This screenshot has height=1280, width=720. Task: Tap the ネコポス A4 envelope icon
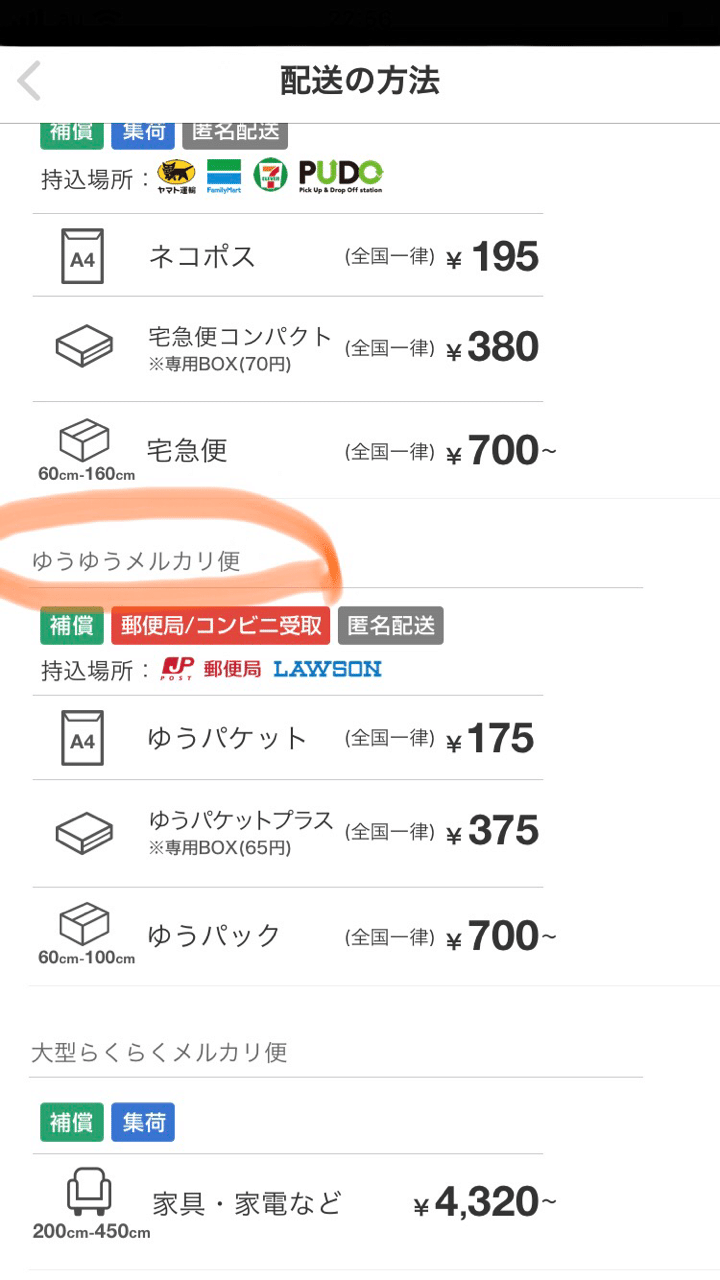click(x=82, y=256)
